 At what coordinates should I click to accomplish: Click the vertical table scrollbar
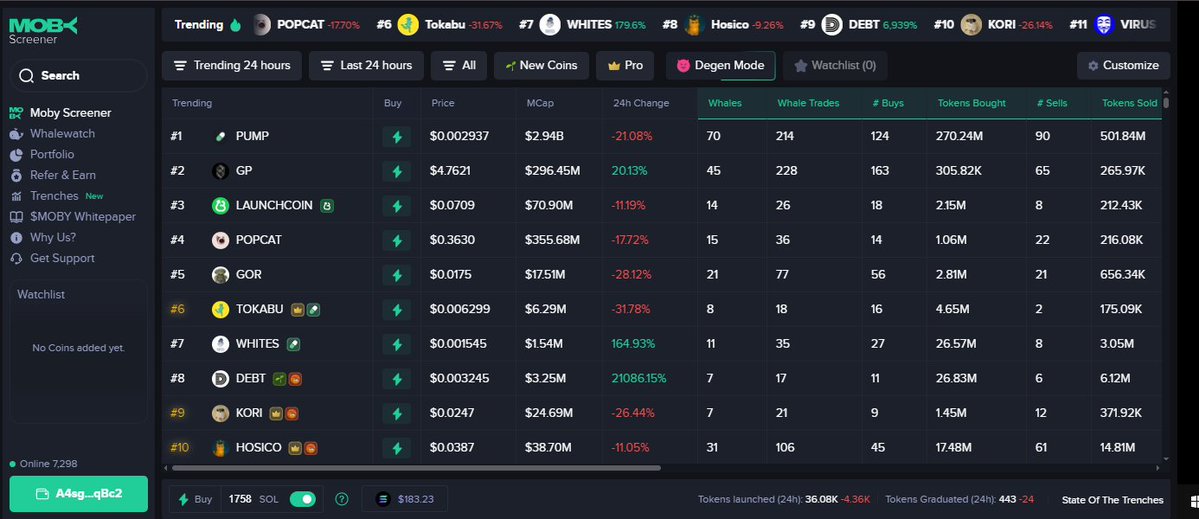1166,103
